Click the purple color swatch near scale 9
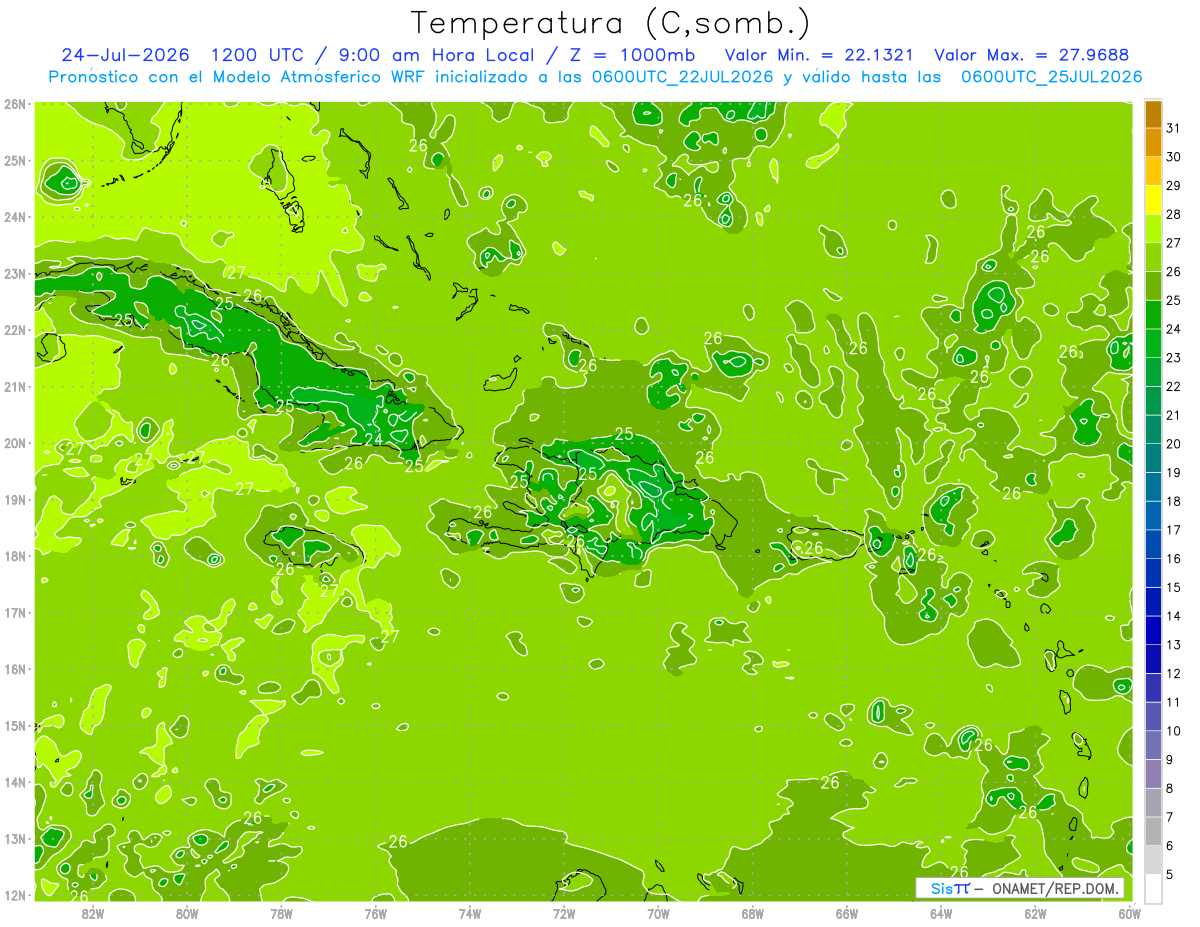Image resolution: width=1200 pixels, height=927 pixels. (x=1153, y=774)
